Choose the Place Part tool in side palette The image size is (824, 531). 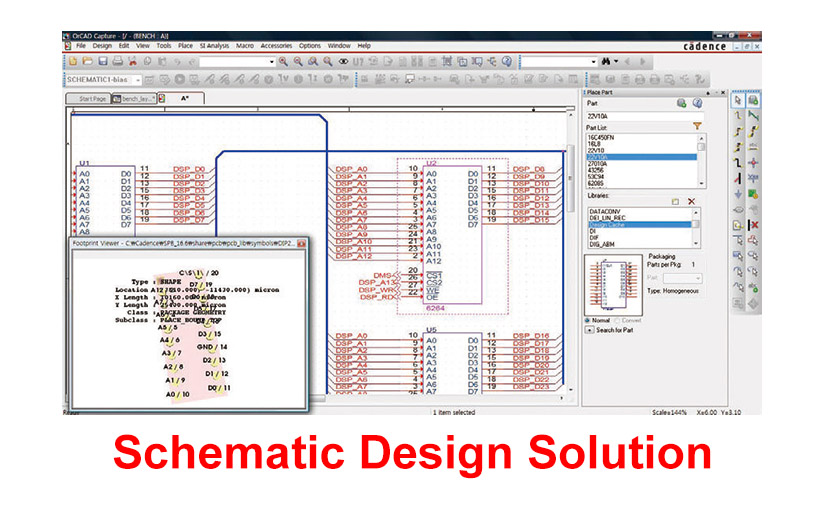pyautogui.click(x=753, y=100)
